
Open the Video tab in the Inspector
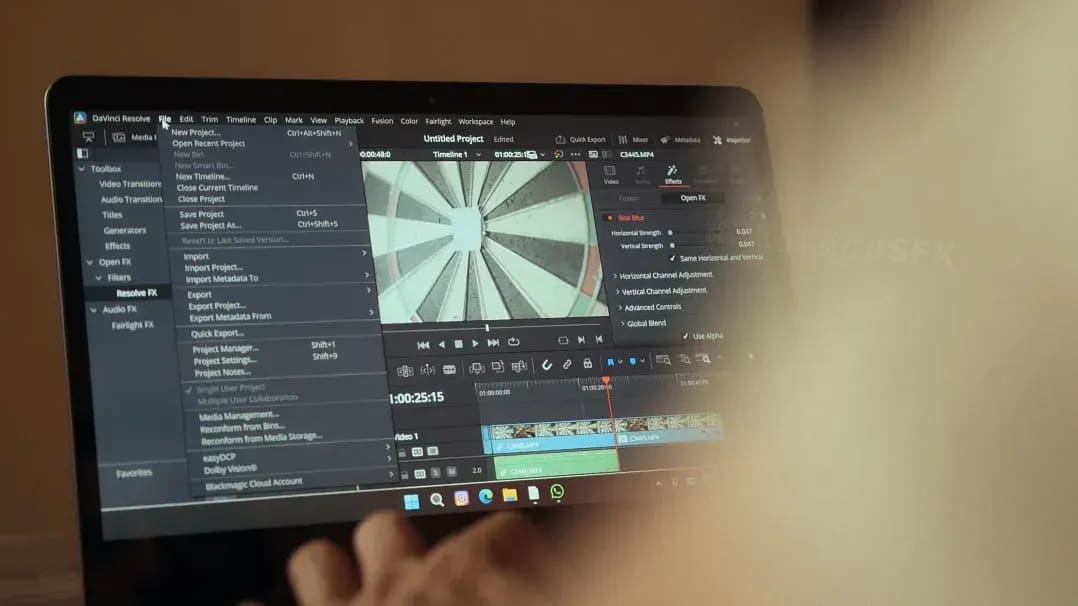(x=610, y=175)
